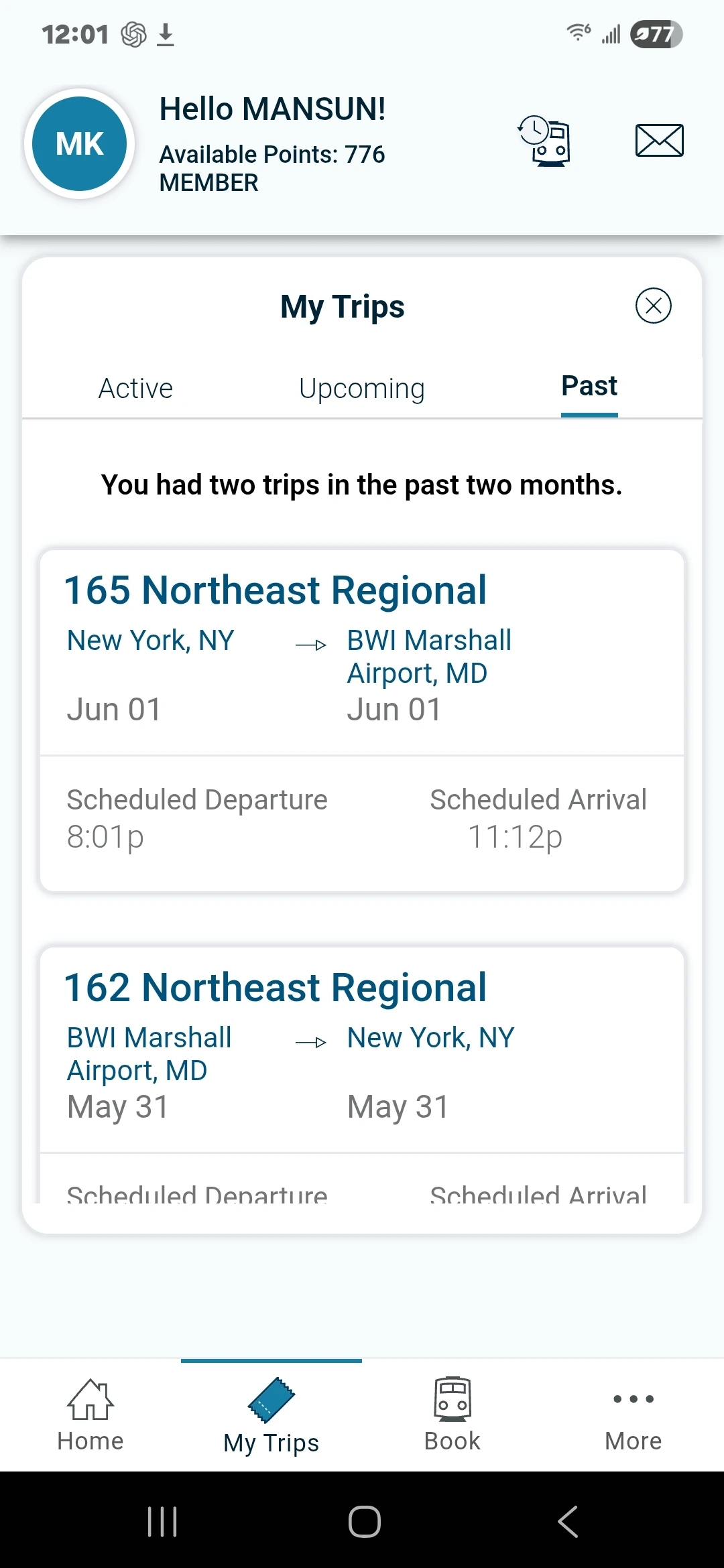This screenshot has width=724, height=1568.
Task: Open the train status icon
Action: (x=545, y=141)
